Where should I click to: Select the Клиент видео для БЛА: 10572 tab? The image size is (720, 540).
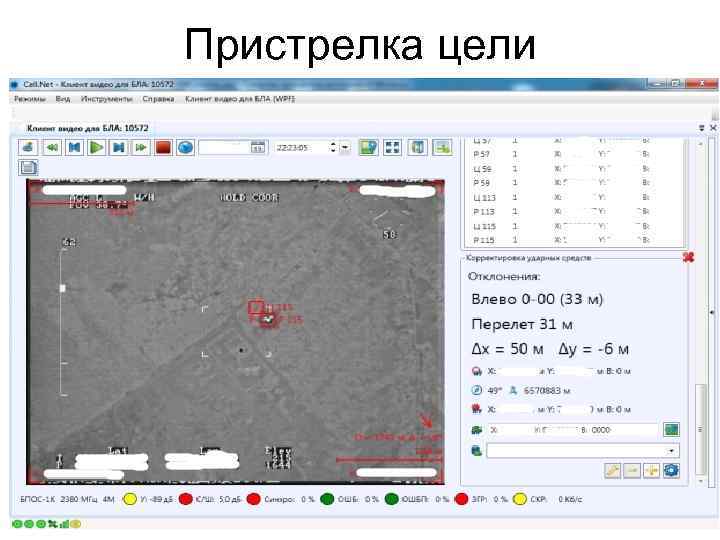[87, 129]
